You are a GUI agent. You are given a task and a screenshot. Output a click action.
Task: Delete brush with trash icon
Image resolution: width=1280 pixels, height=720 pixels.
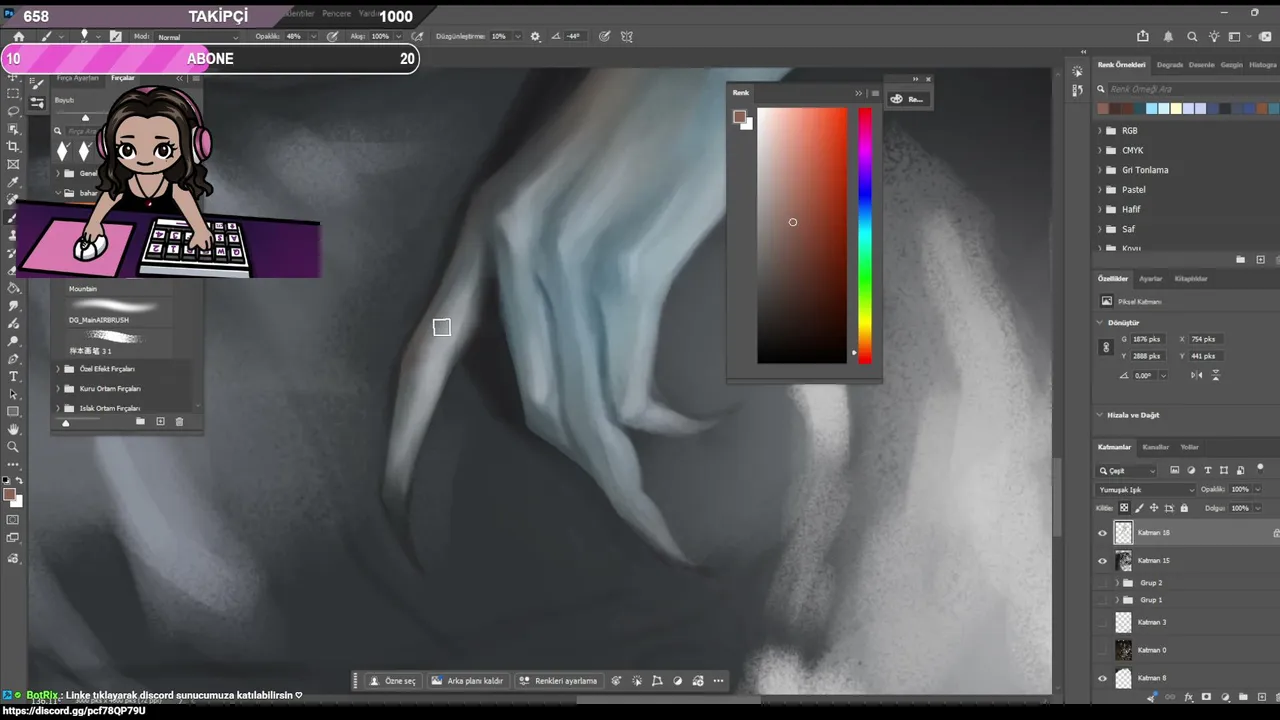[x=180, y=422]
